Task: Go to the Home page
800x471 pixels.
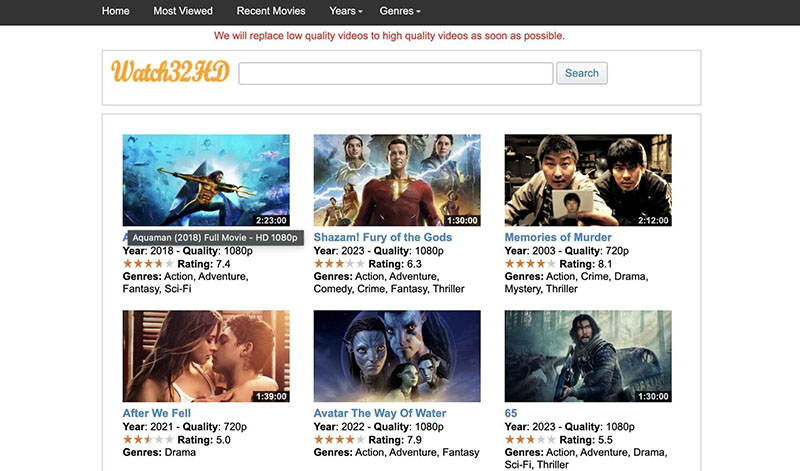Action: pyautogui.click(x=116, y=11)
